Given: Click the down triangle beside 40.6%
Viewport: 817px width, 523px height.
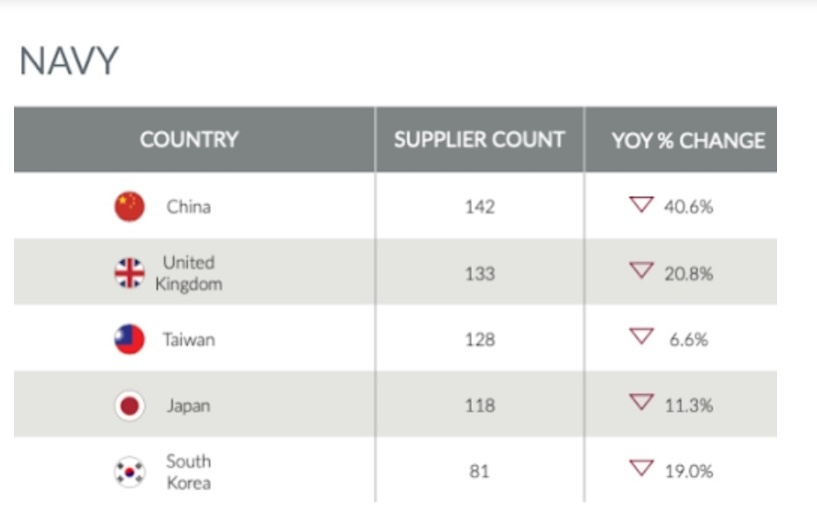Looking at the screenshot, I should pos(641,204).
